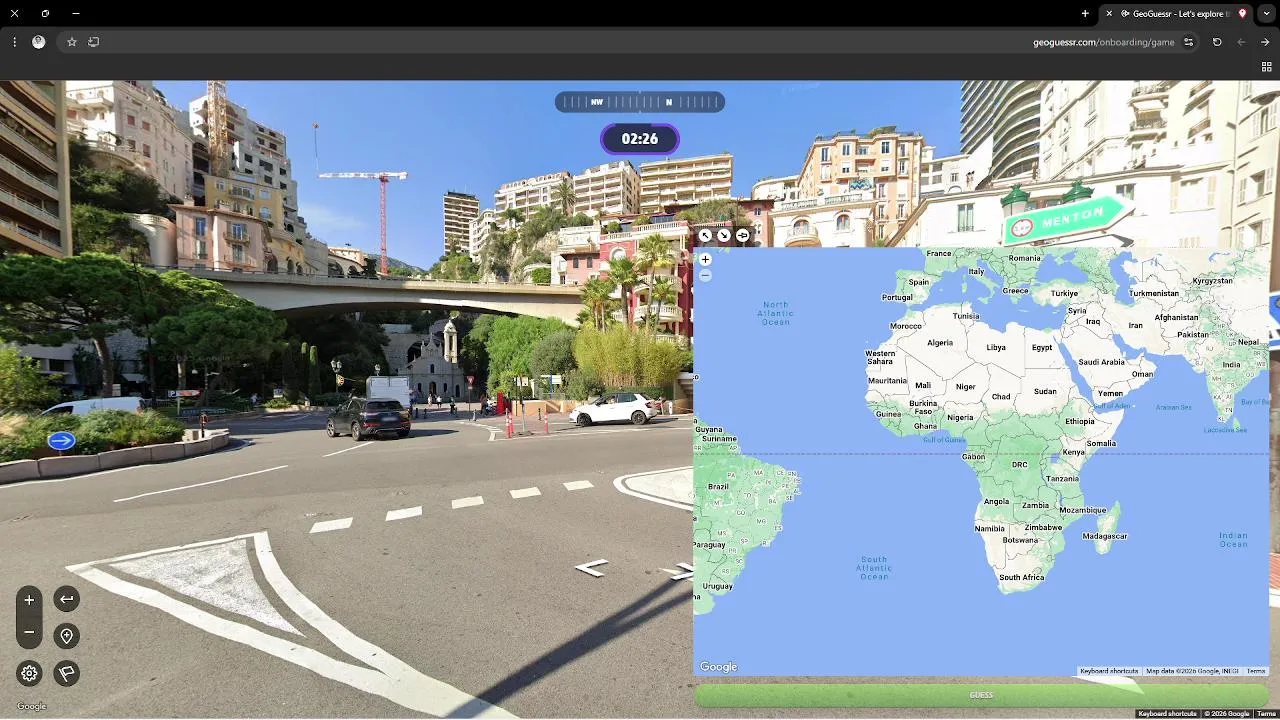This screenshot has width=1280, height=720.
Task: Click on Egypt on the map
Action: 1042,347
